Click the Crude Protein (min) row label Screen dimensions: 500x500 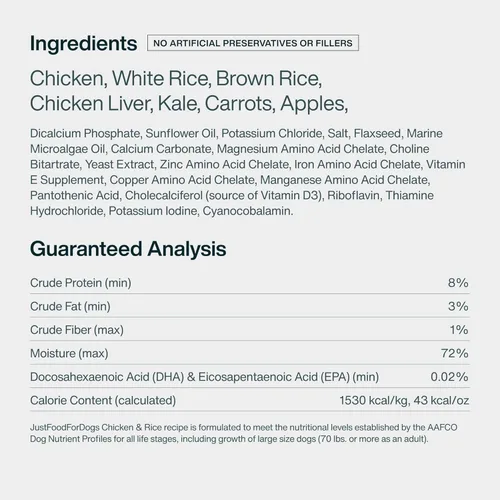81,283
